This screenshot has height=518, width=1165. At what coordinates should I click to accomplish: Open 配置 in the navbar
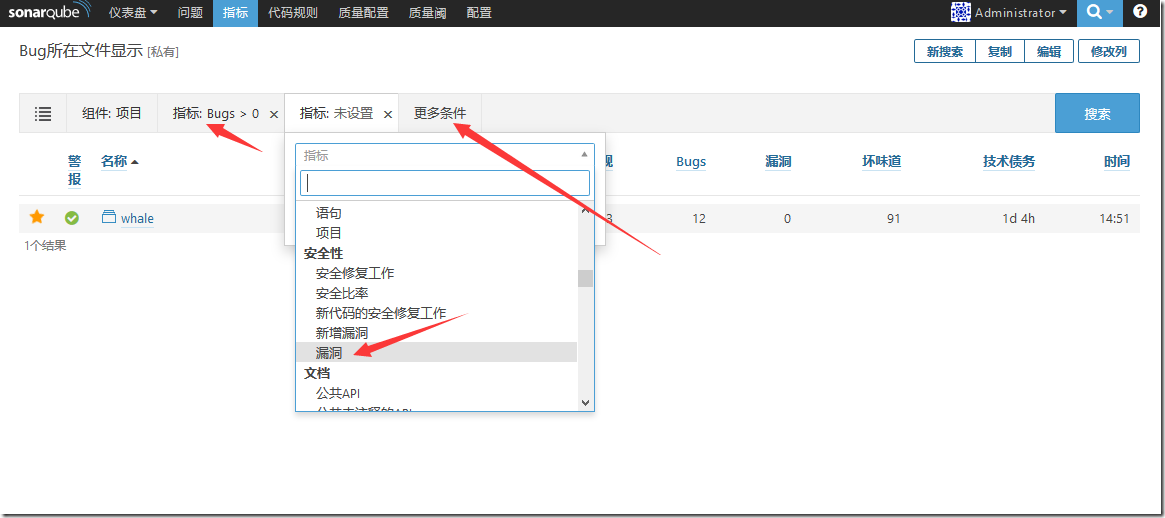point(479,13)
